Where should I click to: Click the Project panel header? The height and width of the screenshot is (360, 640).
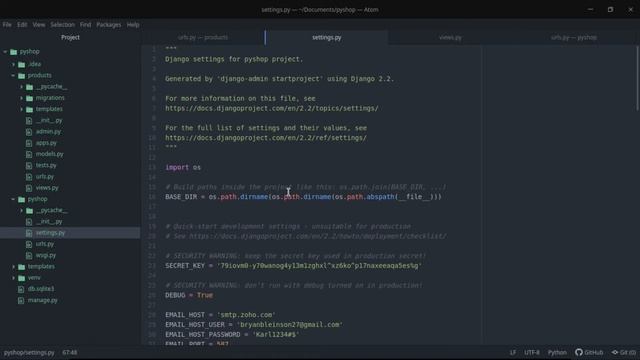pyautogui.click(x=70, y=38)
